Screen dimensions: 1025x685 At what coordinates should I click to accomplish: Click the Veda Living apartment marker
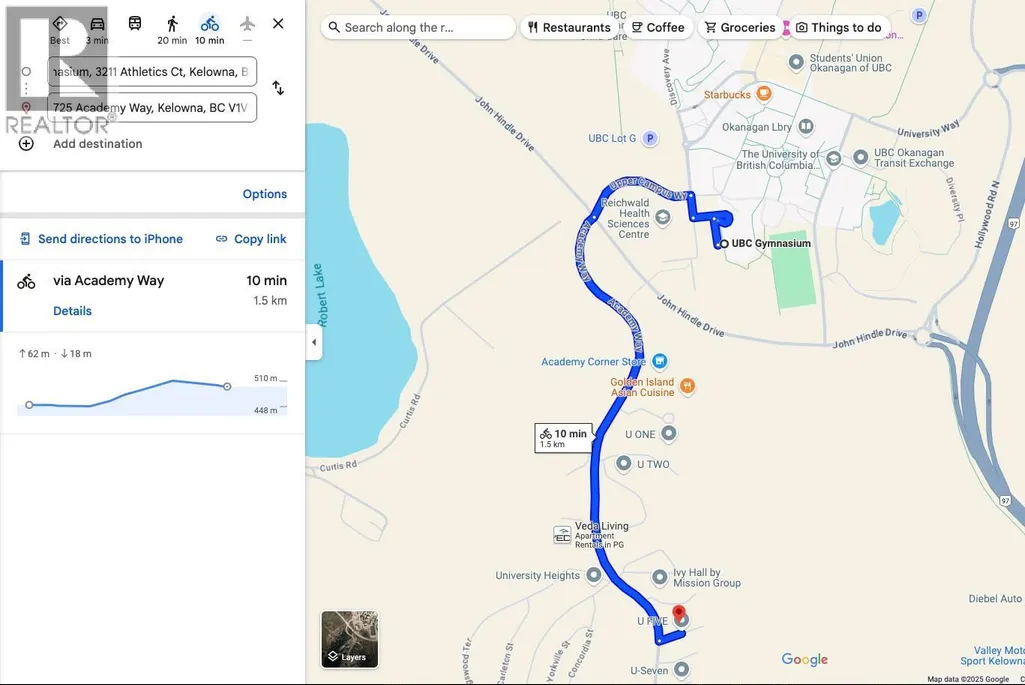(562, 535)
